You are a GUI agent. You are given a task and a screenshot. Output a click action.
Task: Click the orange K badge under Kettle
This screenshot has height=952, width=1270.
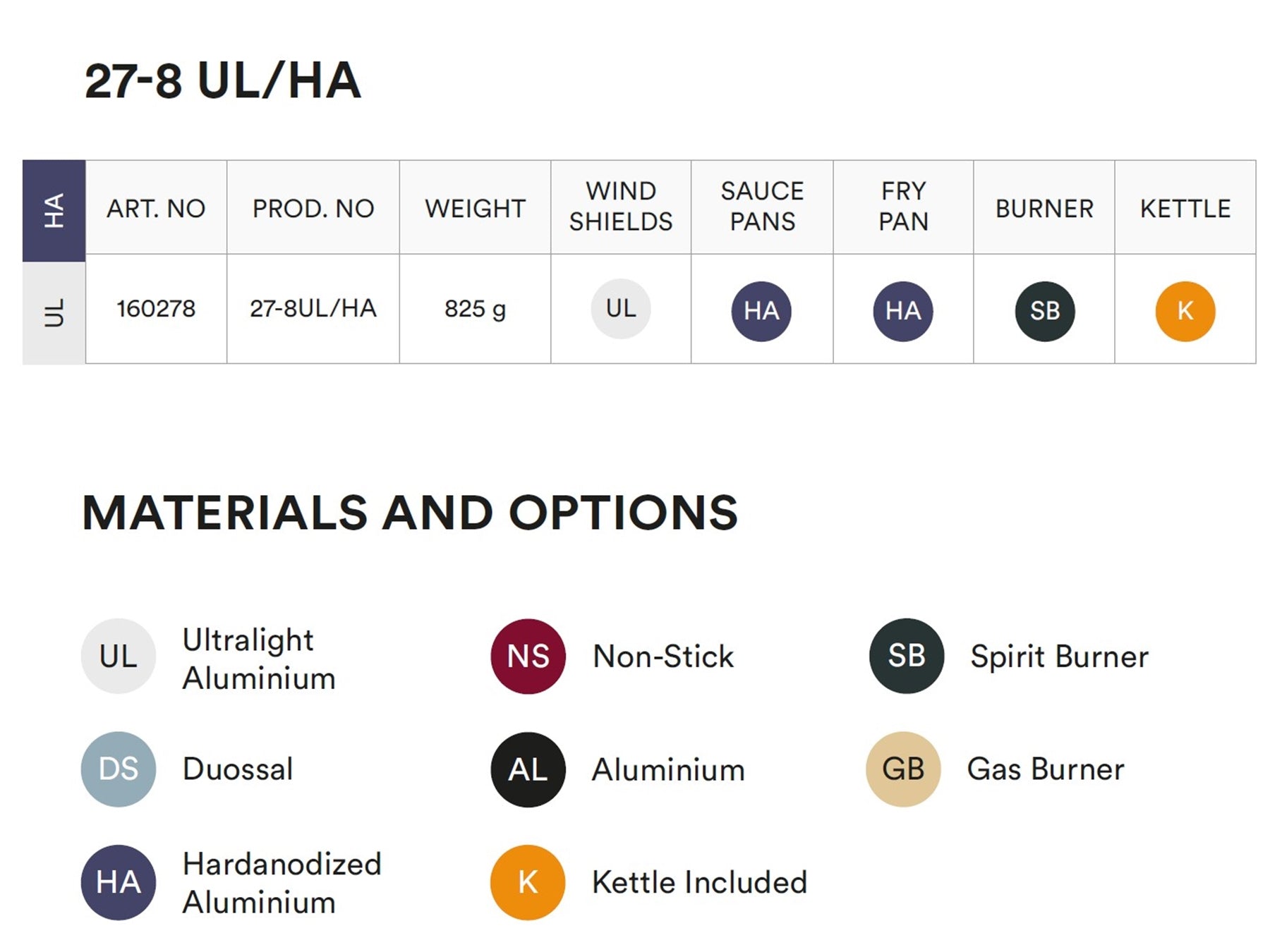(1185, 311)
